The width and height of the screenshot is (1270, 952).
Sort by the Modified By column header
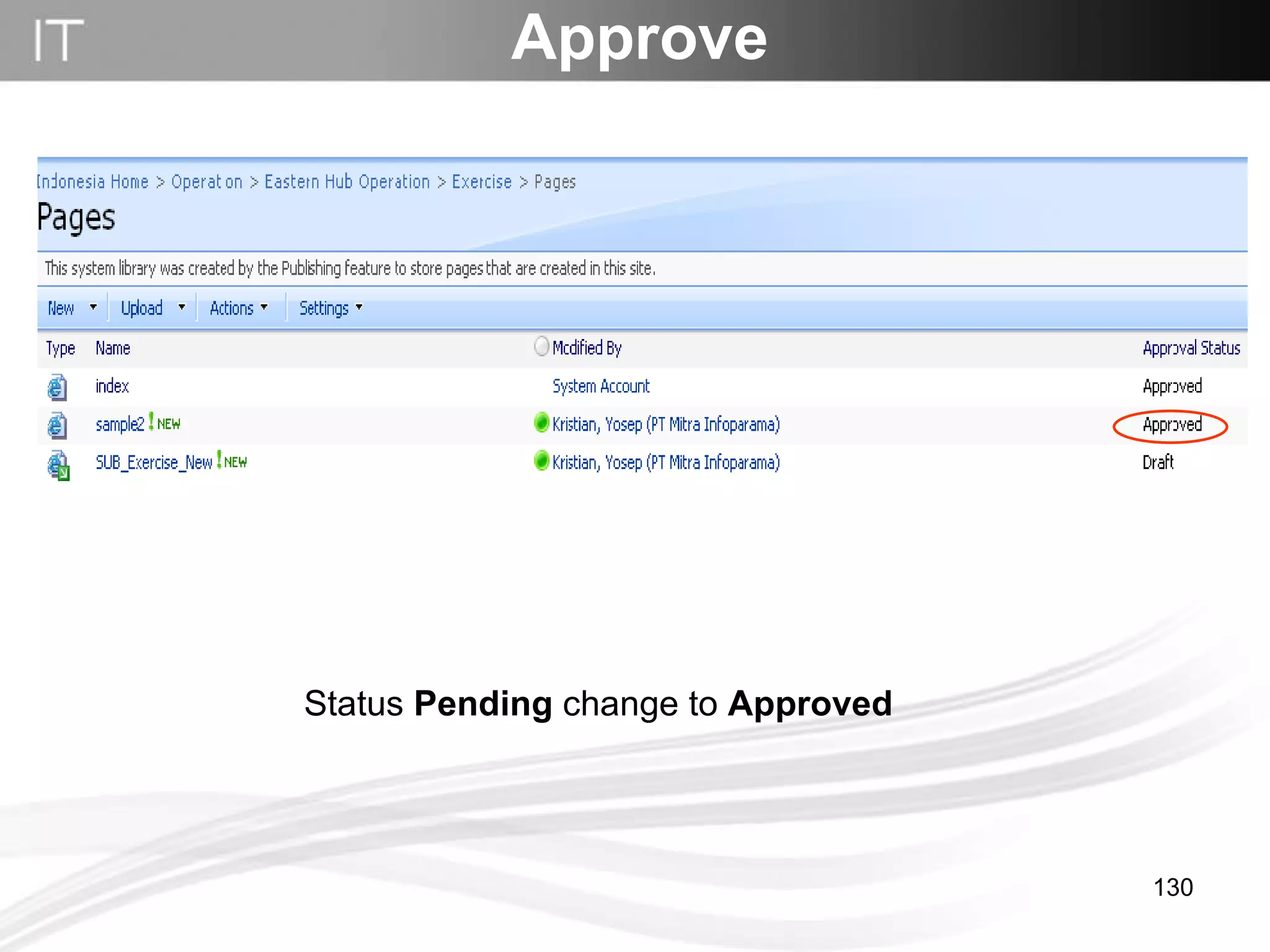[587, 348]
